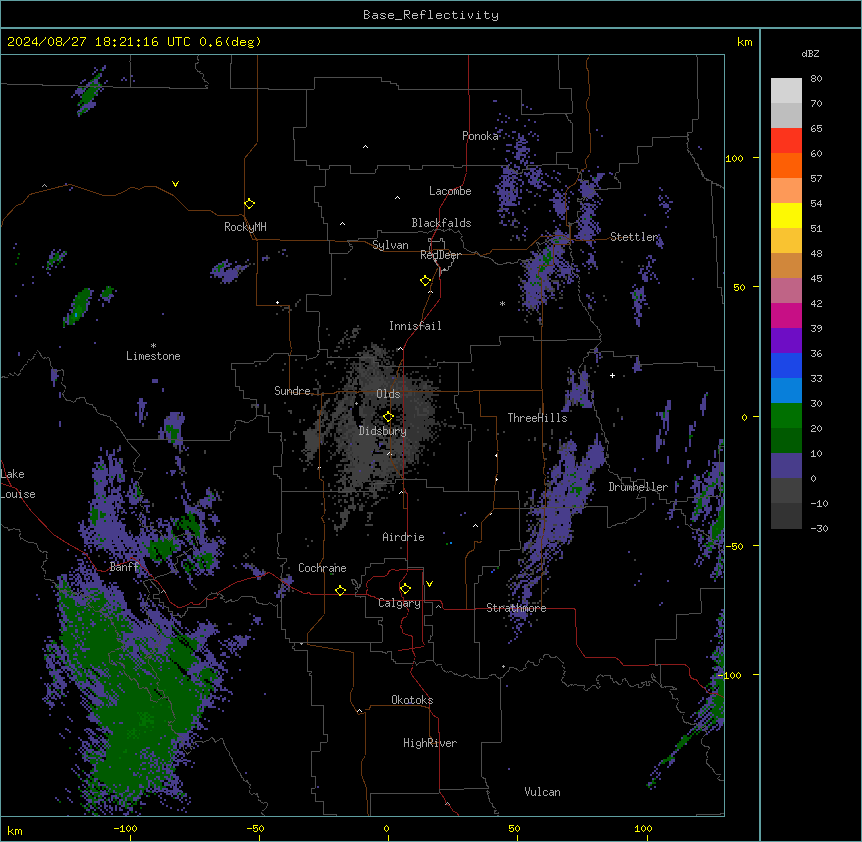Click the Innisfail label
The image size is (862, 842).
click(x=415, y=326)
